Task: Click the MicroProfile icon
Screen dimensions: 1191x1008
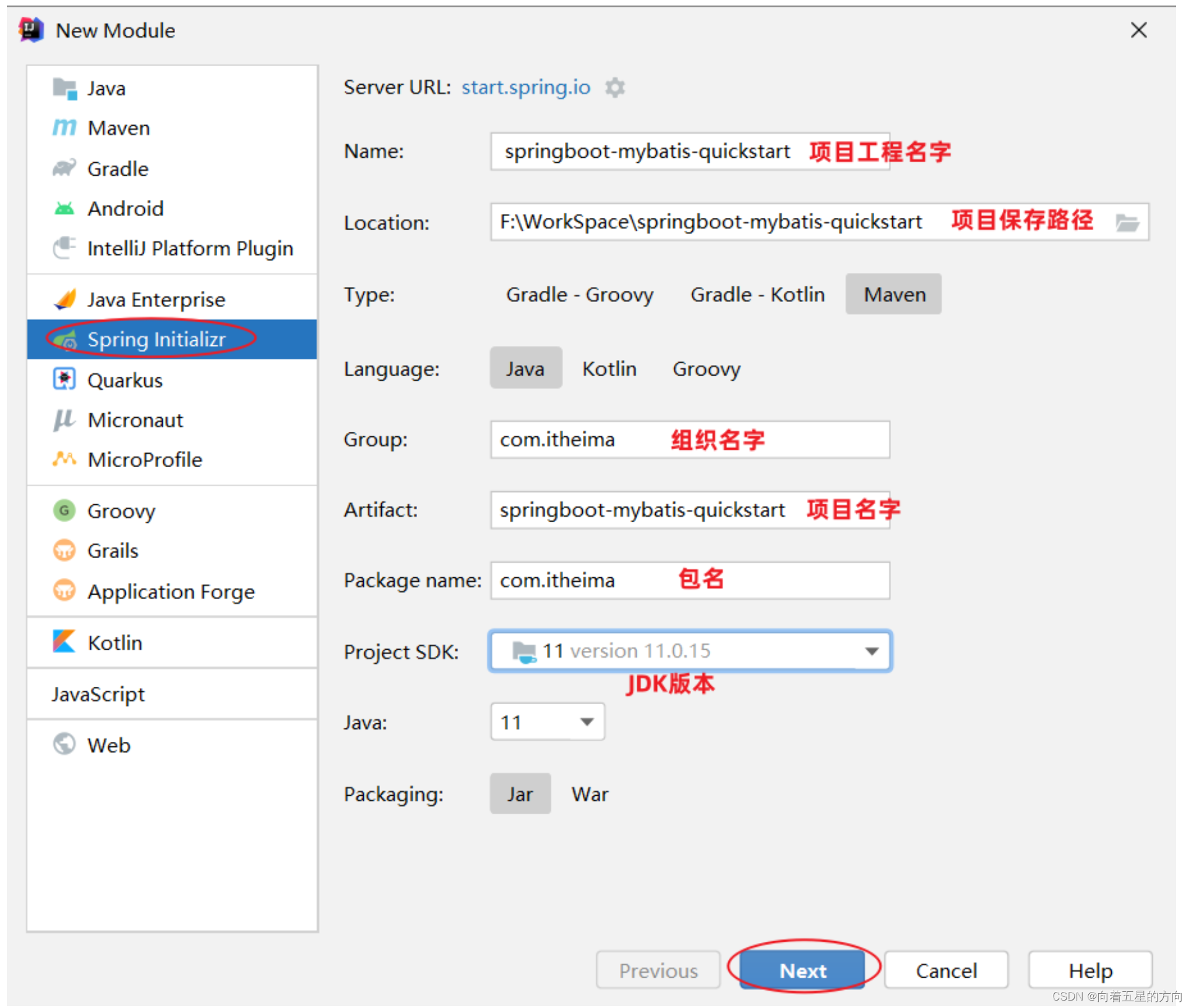Action: [64, 459]
